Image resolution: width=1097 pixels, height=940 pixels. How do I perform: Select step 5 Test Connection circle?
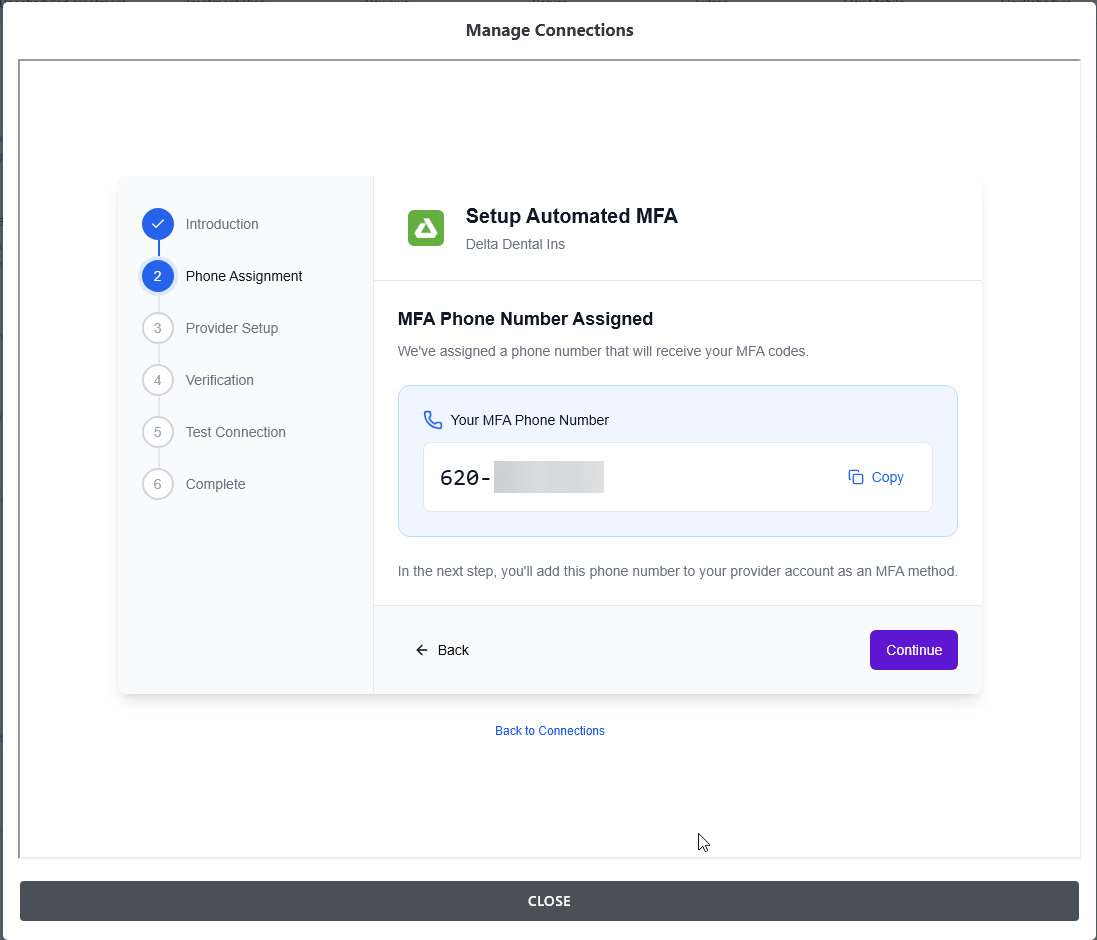click(x=157, y=432)
